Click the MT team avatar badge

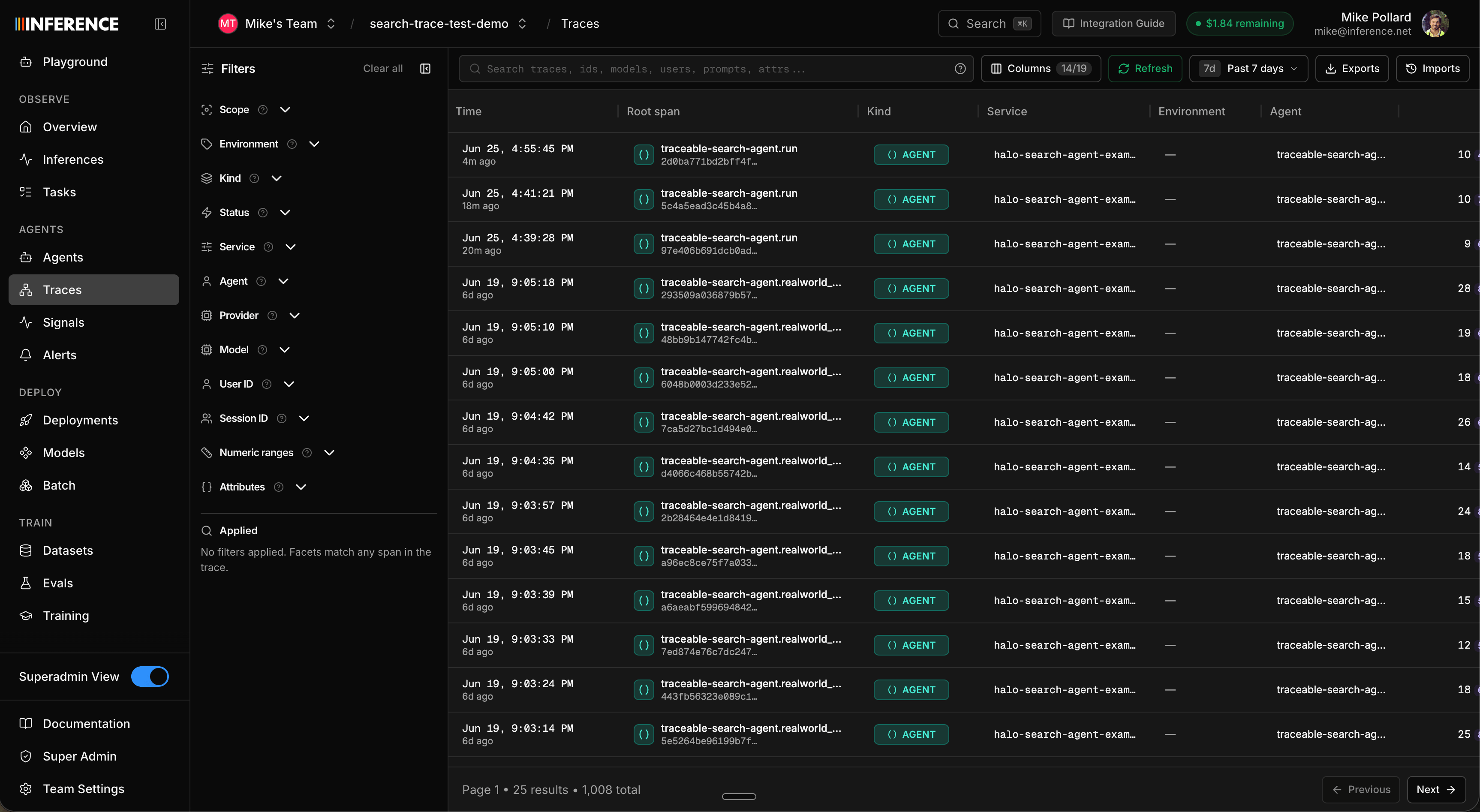228,24
